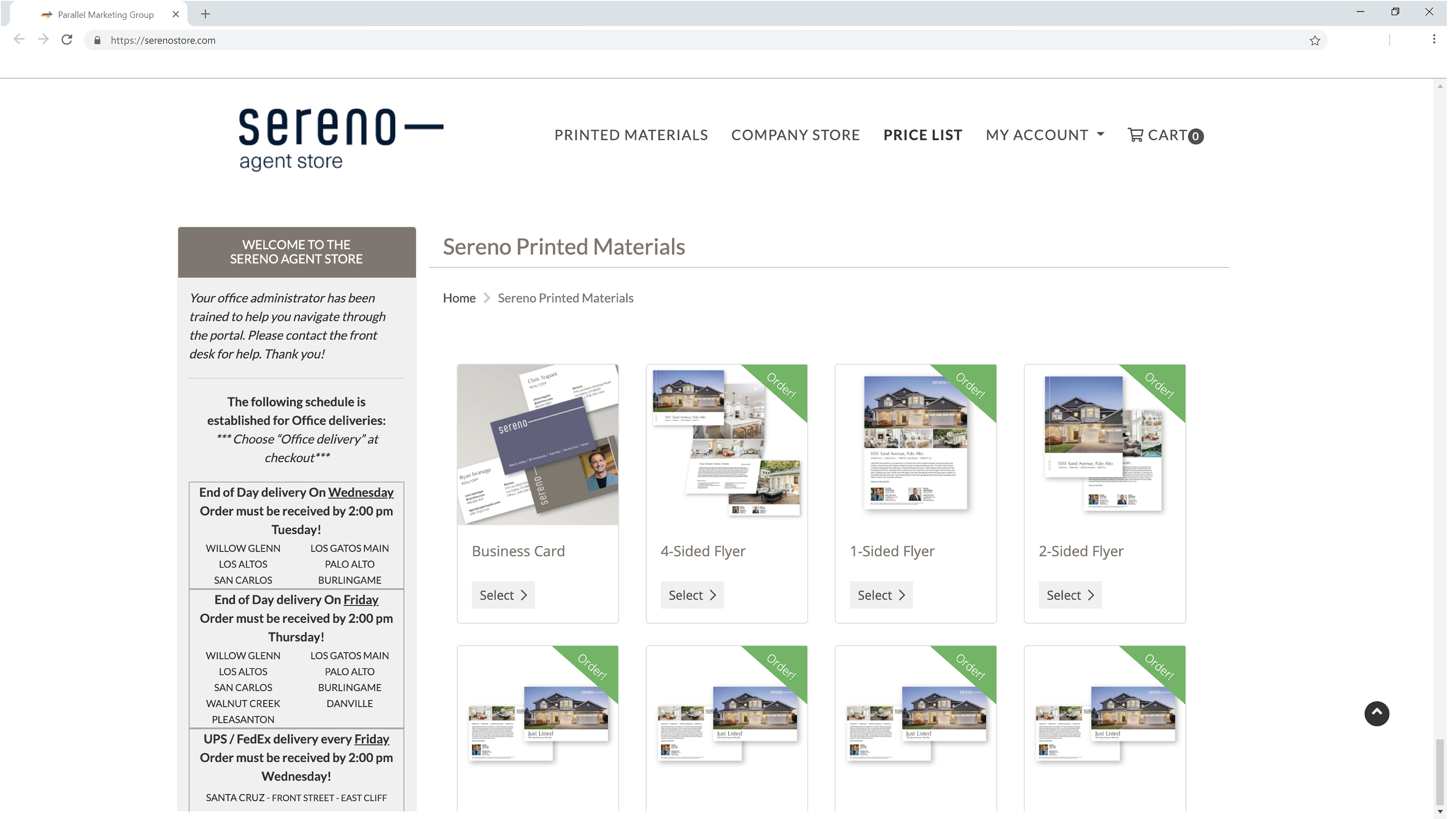Image resolution: width=1456 pixels, height=819 pixels.
Task: Close the Parallel Marketing Group tab
Action: (176, 14)
